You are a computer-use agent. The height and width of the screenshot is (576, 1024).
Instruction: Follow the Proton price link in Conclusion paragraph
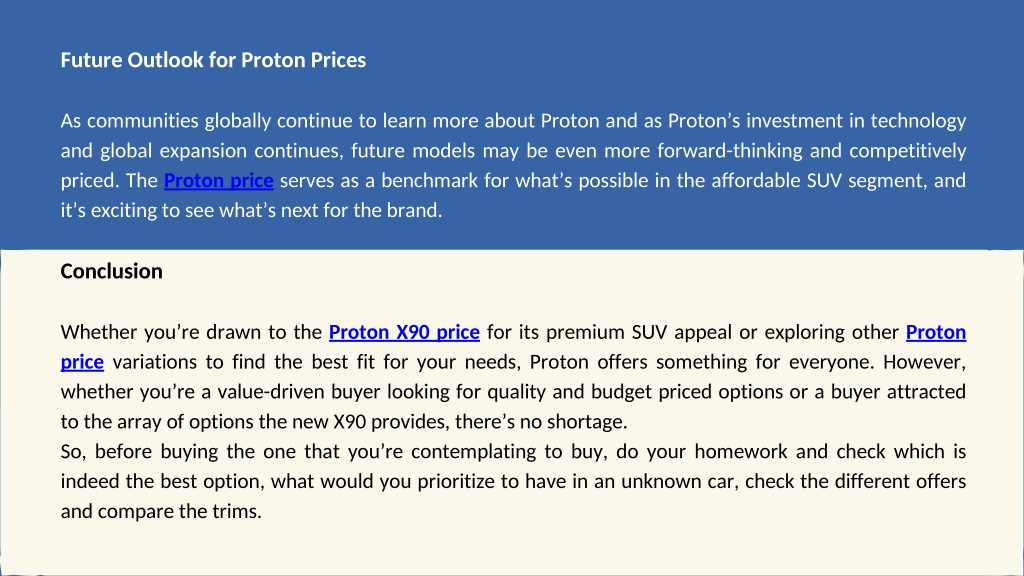tap(935, 332)
